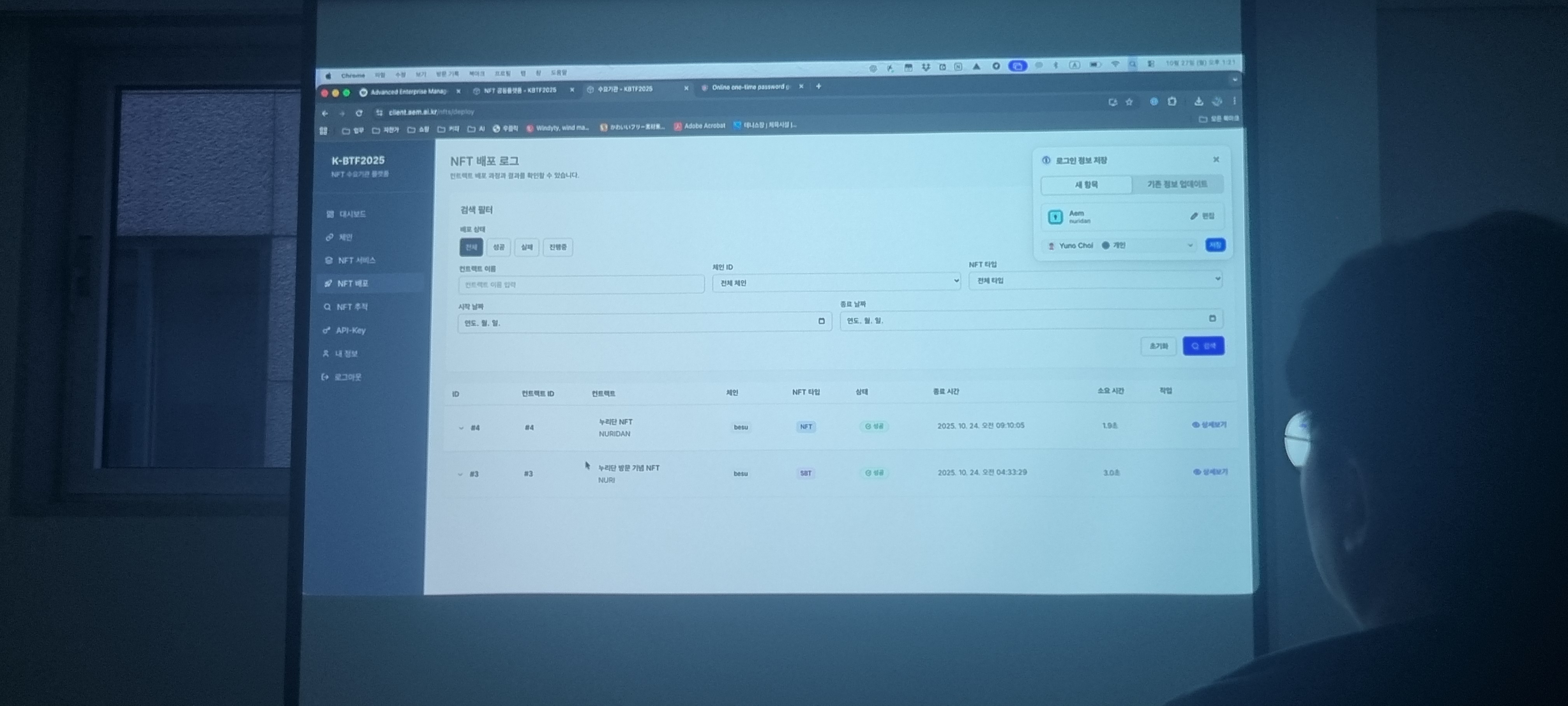Image resolution: width=1568 pixels, height=706 pixels.
Task: Open 상세보기 for row #3
Action: pyautogui.click(x=1210, y=472)
